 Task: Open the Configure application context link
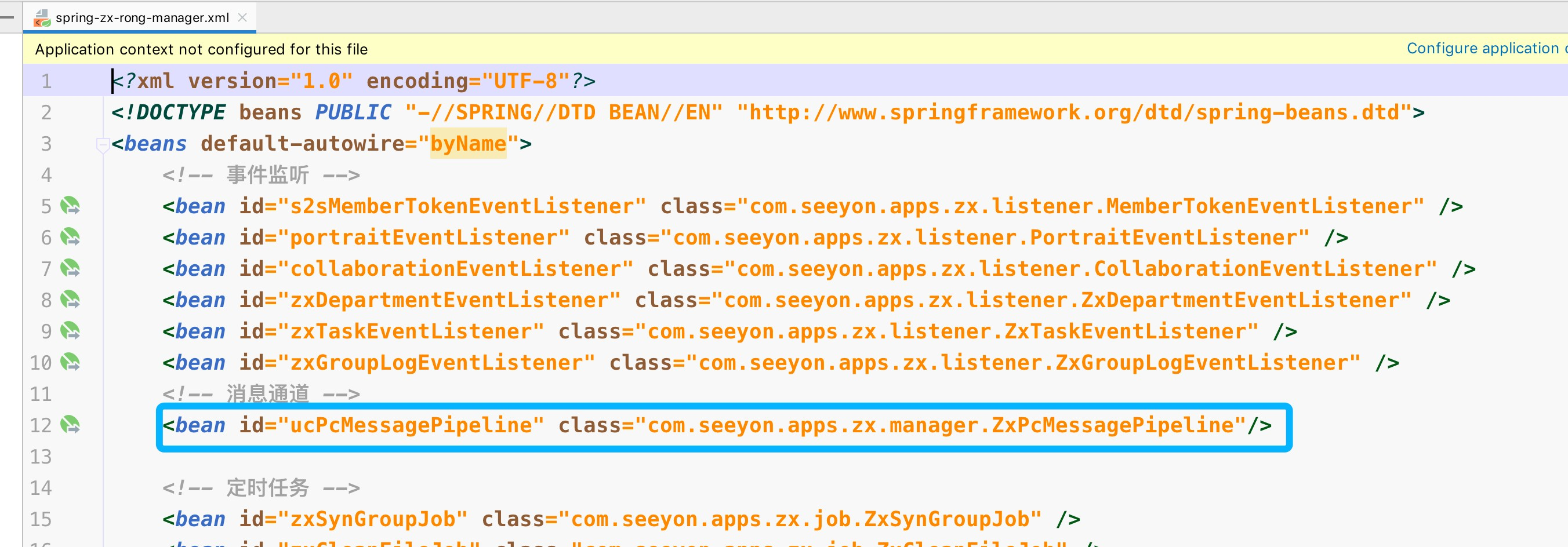coord(1486,49)
